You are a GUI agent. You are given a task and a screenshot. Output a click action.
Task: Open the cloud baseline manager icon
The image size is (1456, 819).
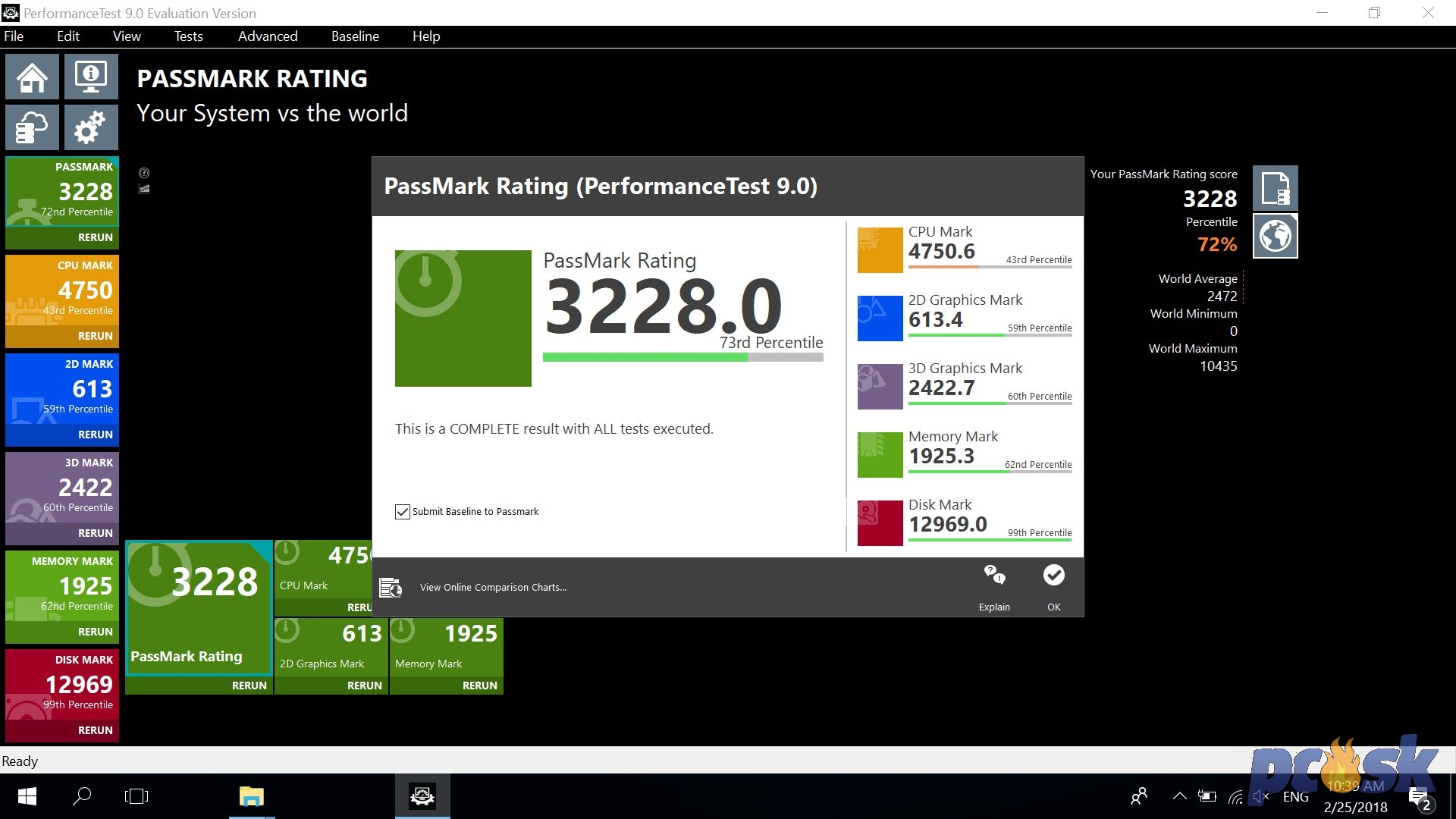click(x=32, y=127)
